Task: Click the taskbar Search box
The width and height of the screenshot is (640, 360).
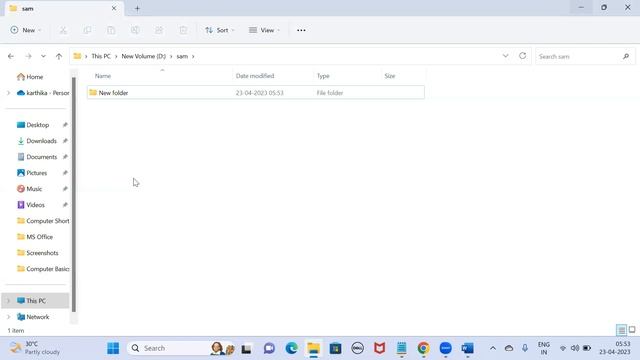Action: pyautogui.click(x=181, y=348)
